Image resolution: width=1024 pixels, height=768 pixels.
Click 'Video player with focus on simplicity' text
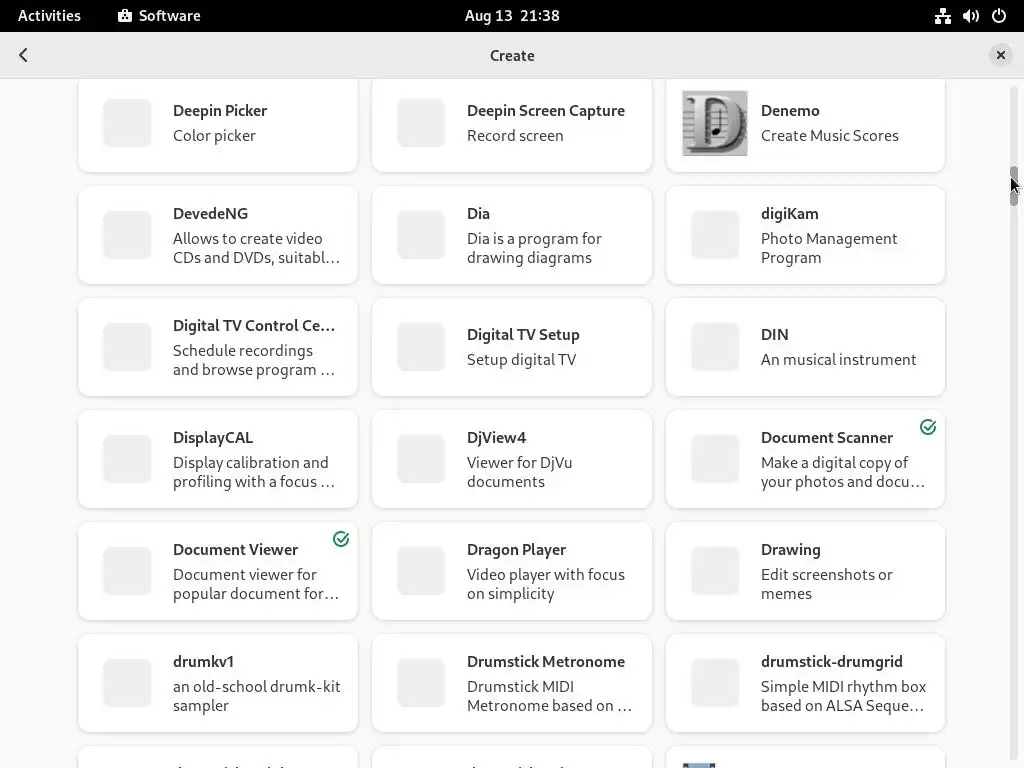pos(546,584)
